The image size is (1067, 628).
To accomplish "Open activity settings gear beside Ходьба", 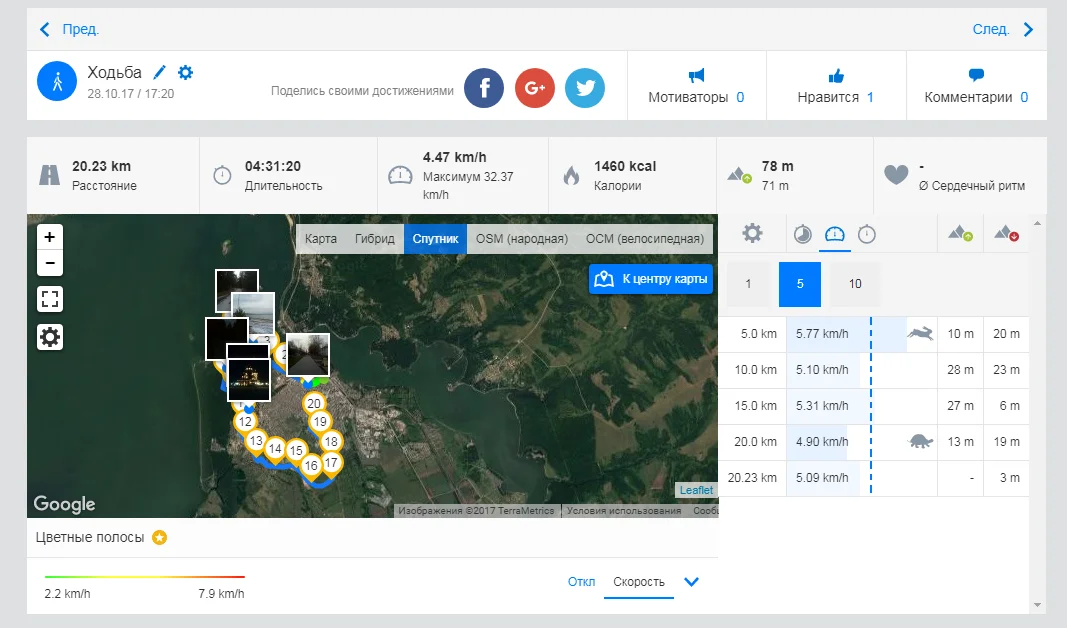I will click(x=185, y=73).
